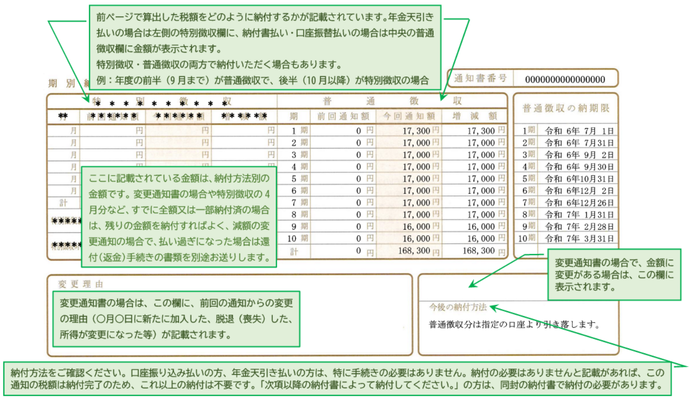Select 16,000 in 今回通知額 for 9期
The width and height of the screenshot is (690, 399).
pos(416,227)
